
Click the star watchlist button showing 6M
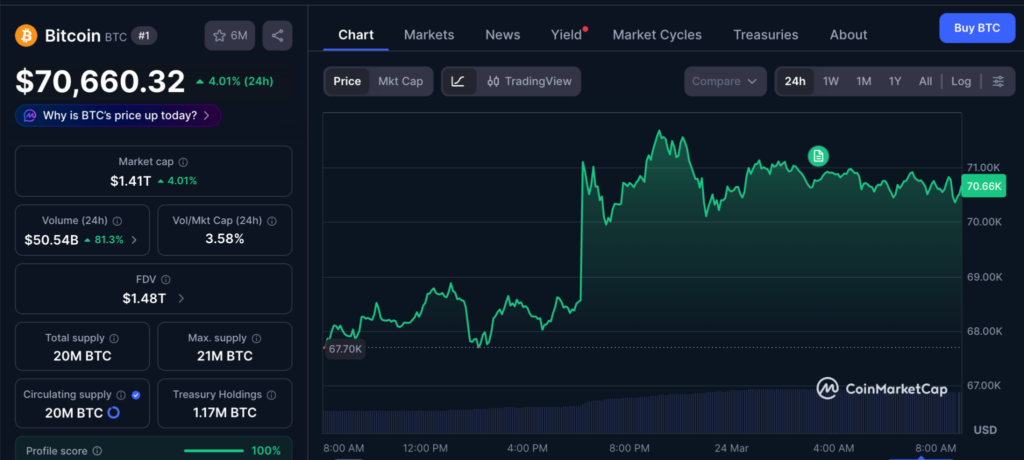click(x=229, y=36)
